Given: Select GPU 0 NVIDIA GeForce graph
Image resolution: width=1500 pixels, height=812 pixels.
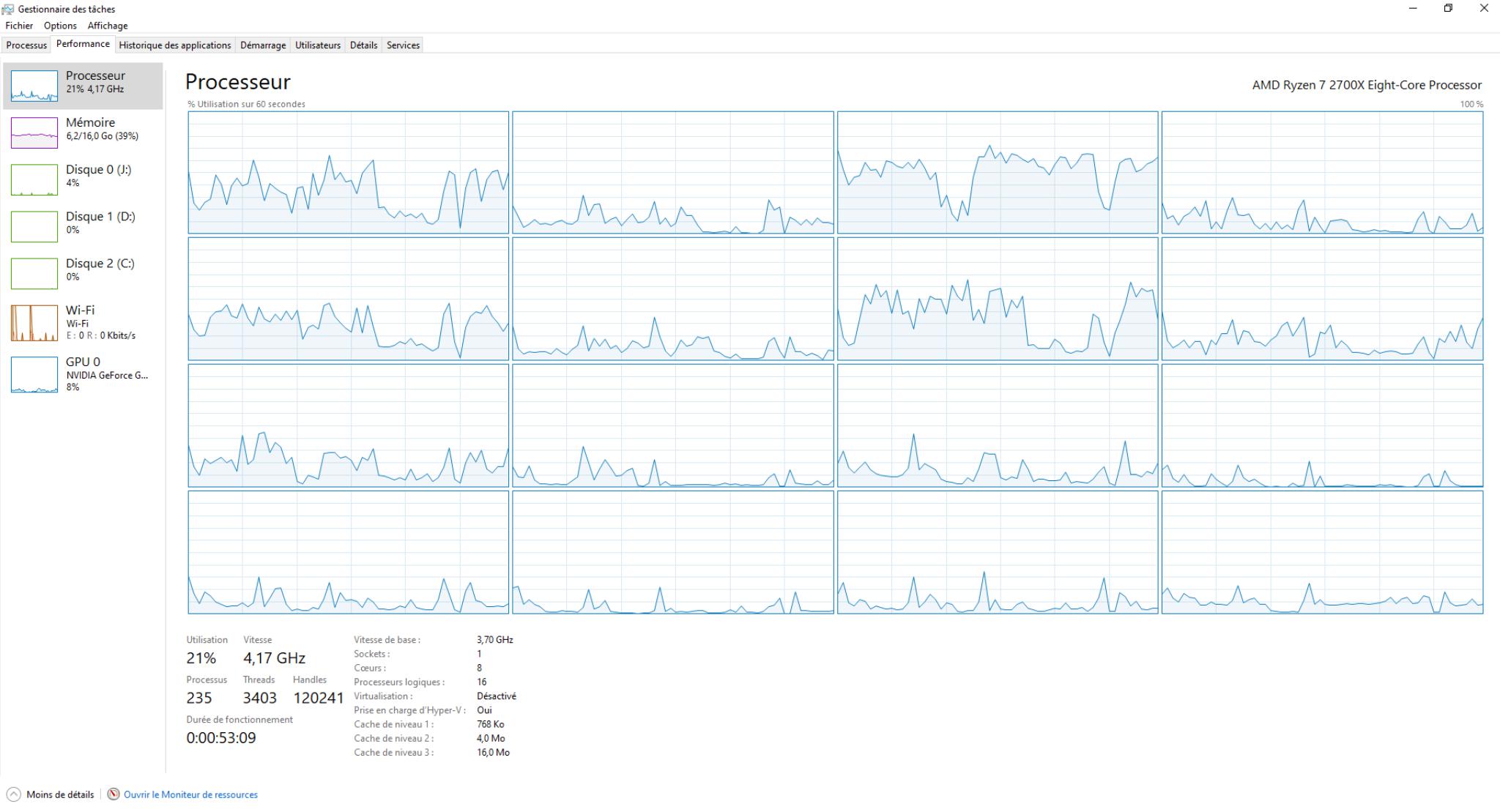Looking at the screenshot, I should pos(34,374).
